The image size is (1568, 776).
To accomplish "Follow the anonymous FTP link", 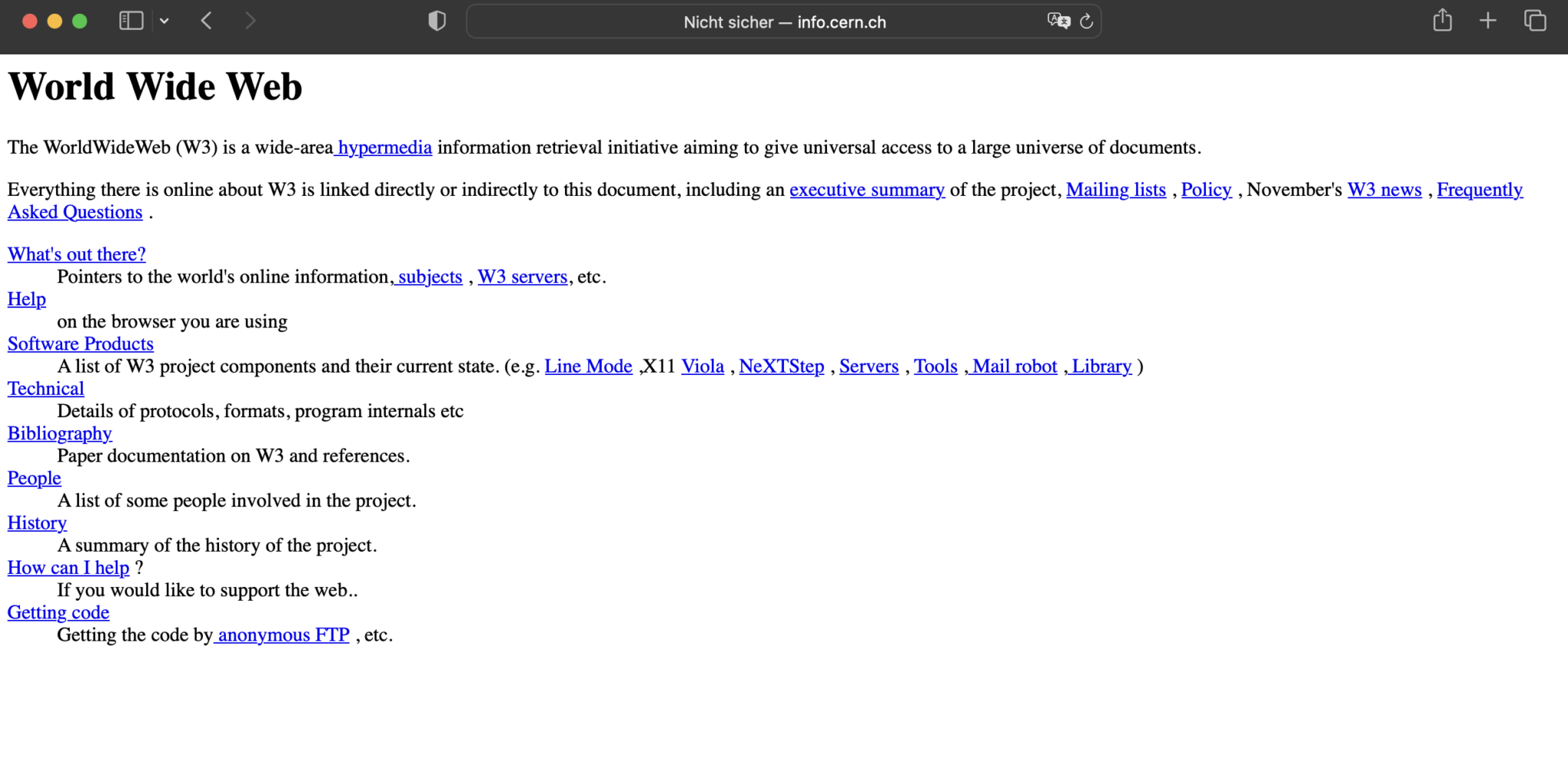I will click(x=283, y=634).
